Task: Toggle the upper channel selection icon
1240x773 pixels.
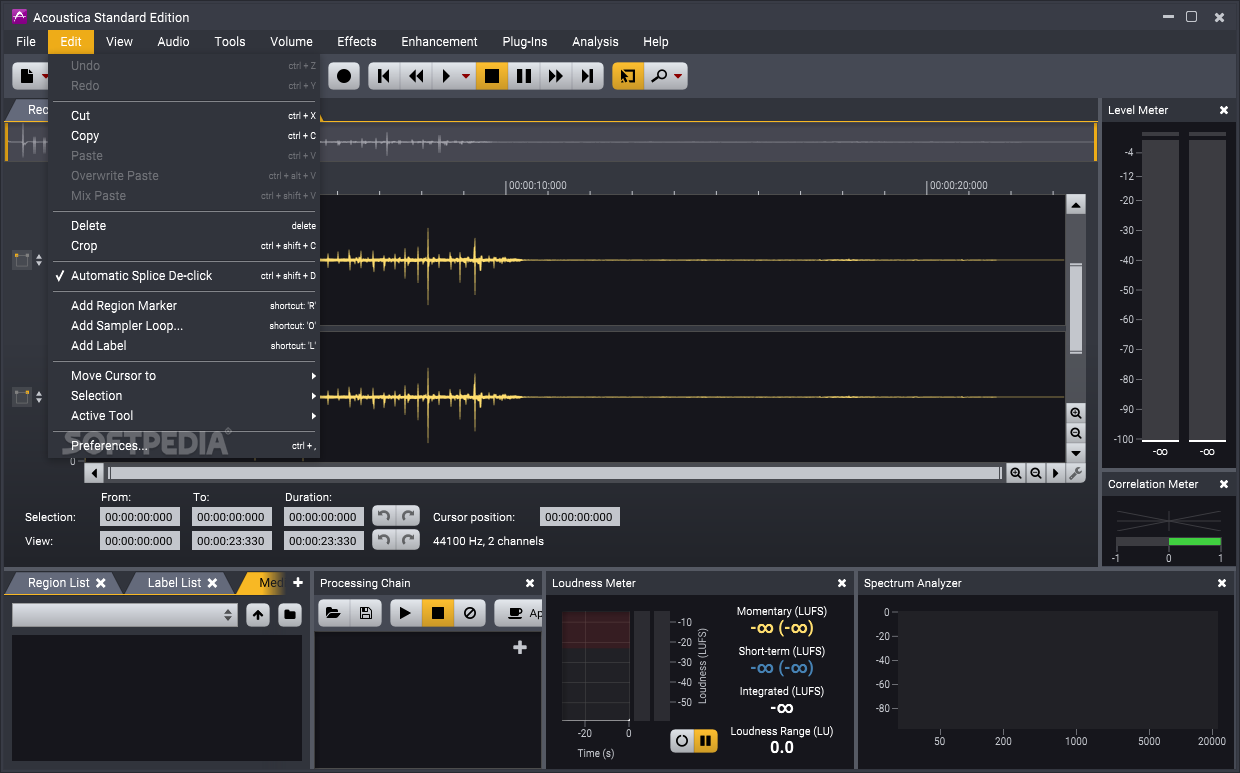Action: [x=22, y=260]
